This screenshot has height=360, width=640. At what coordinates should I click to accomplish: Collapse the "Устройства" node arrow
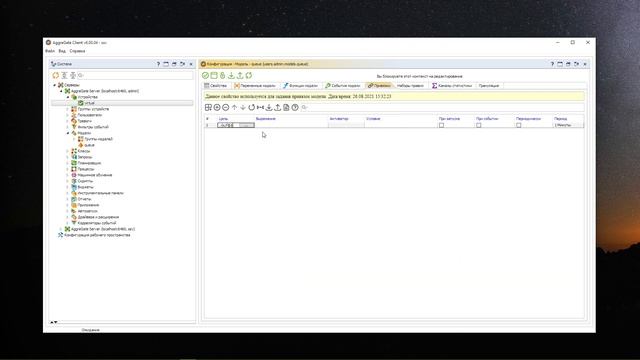pos(68,97)
